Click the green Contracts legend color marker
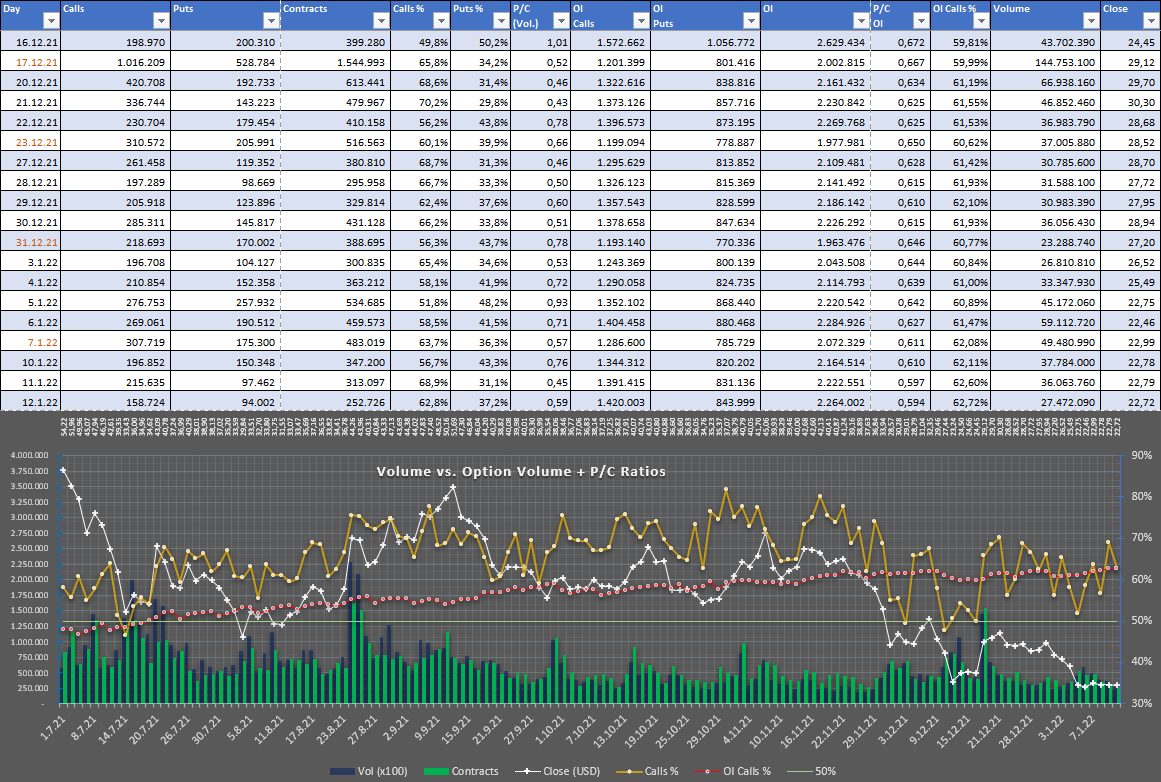 437,771
